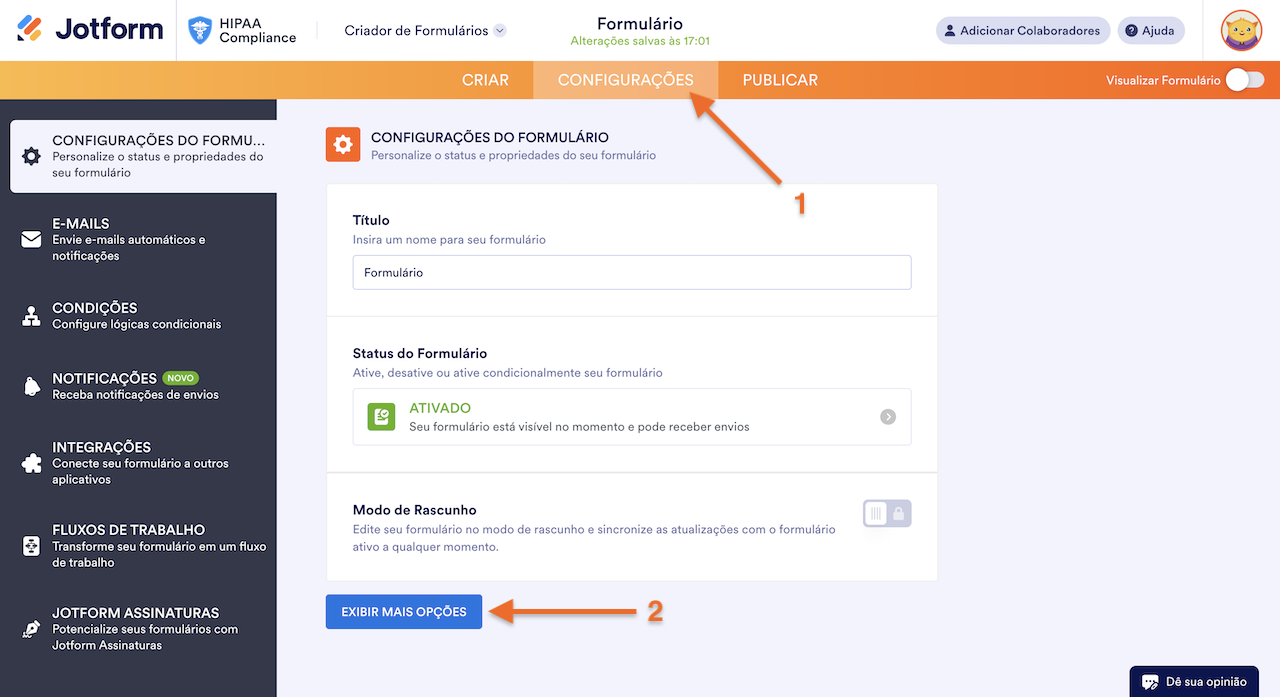1280x697 pixels.
Task: Click the Exibir Mais Opções button
Action: pos(403,611)
